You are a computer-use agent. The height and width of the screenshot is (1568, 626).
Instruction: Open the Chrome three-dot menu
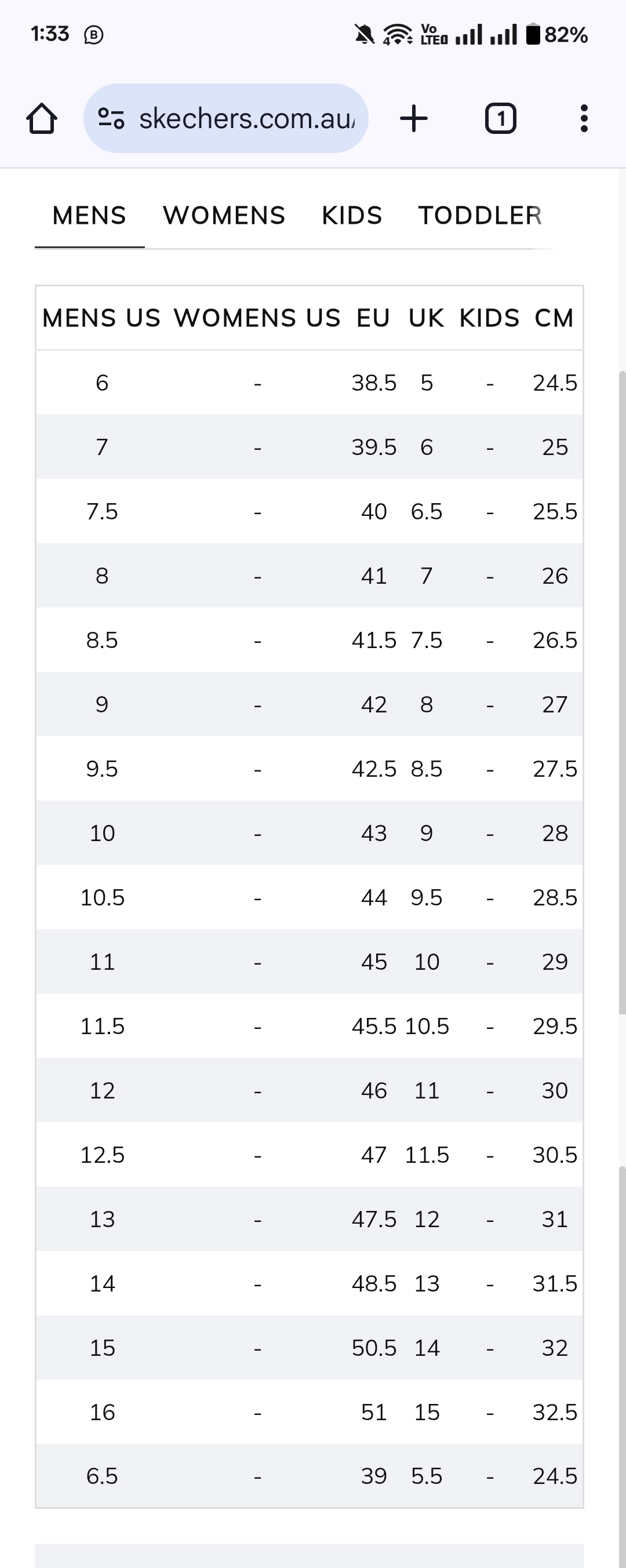584,118
